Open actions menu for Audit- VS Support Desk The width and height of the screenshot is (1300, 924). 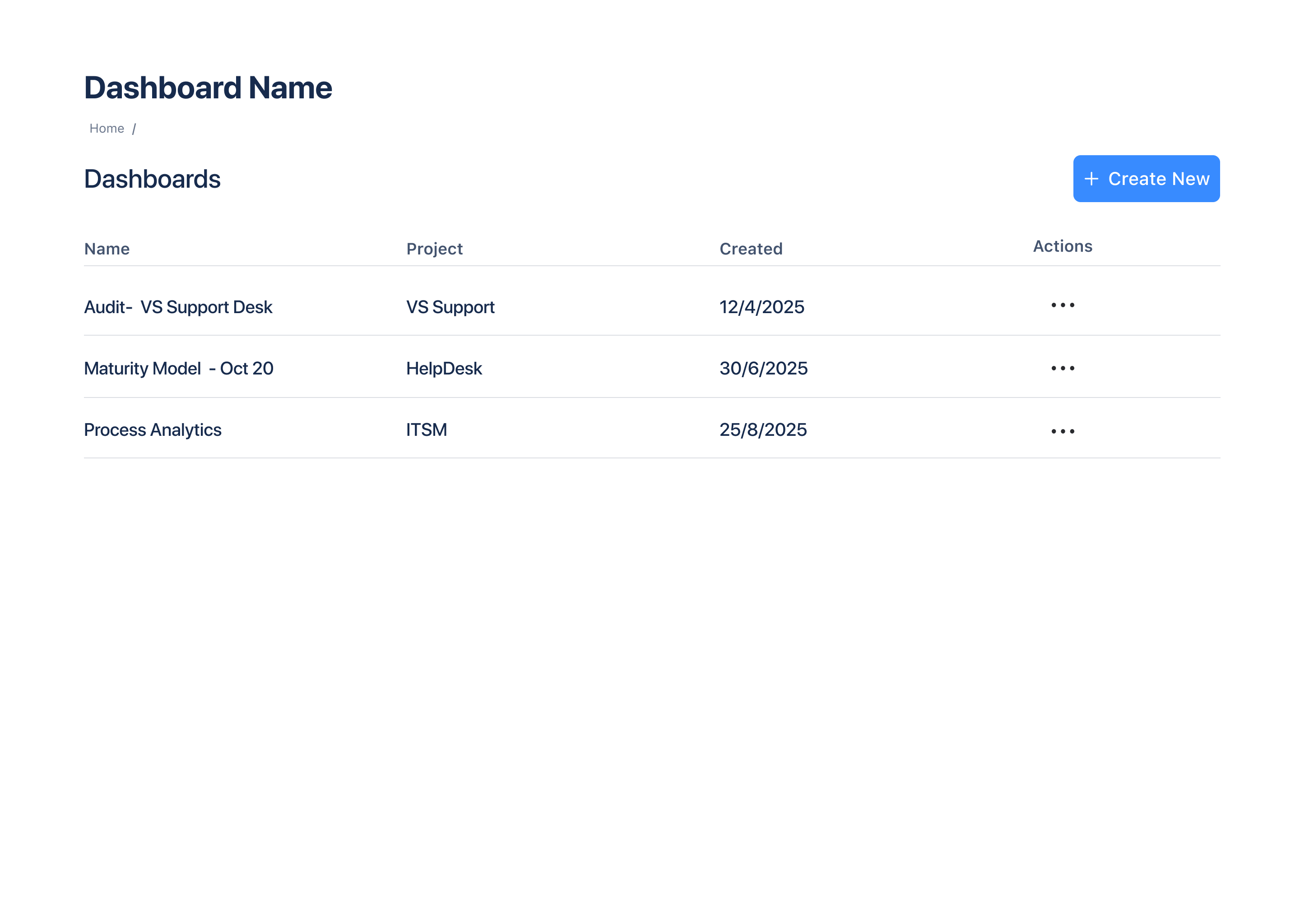(x=1062, y=305)
